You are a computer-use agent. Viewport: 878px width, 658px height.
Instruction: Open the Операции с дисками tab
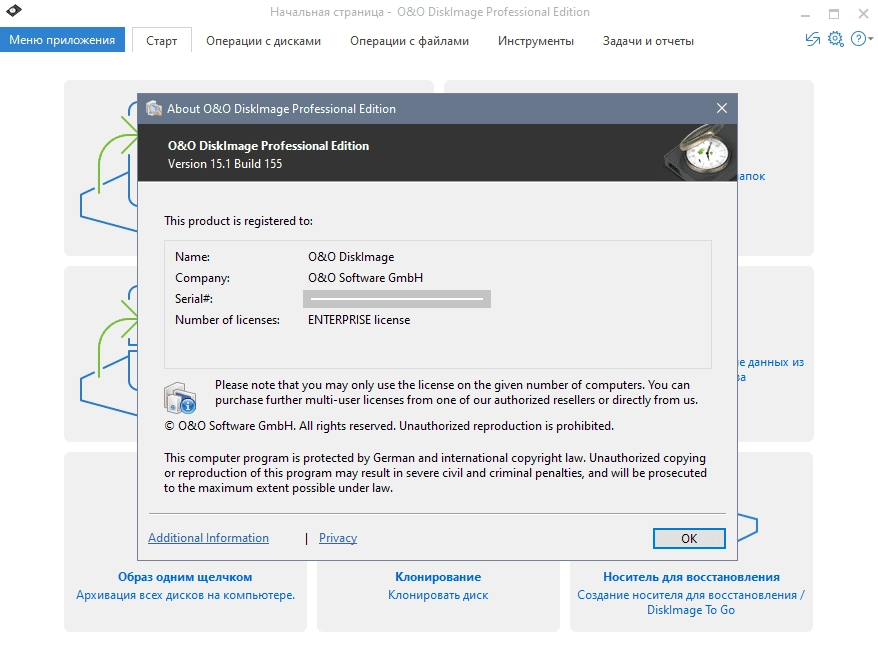click(263, 41)
